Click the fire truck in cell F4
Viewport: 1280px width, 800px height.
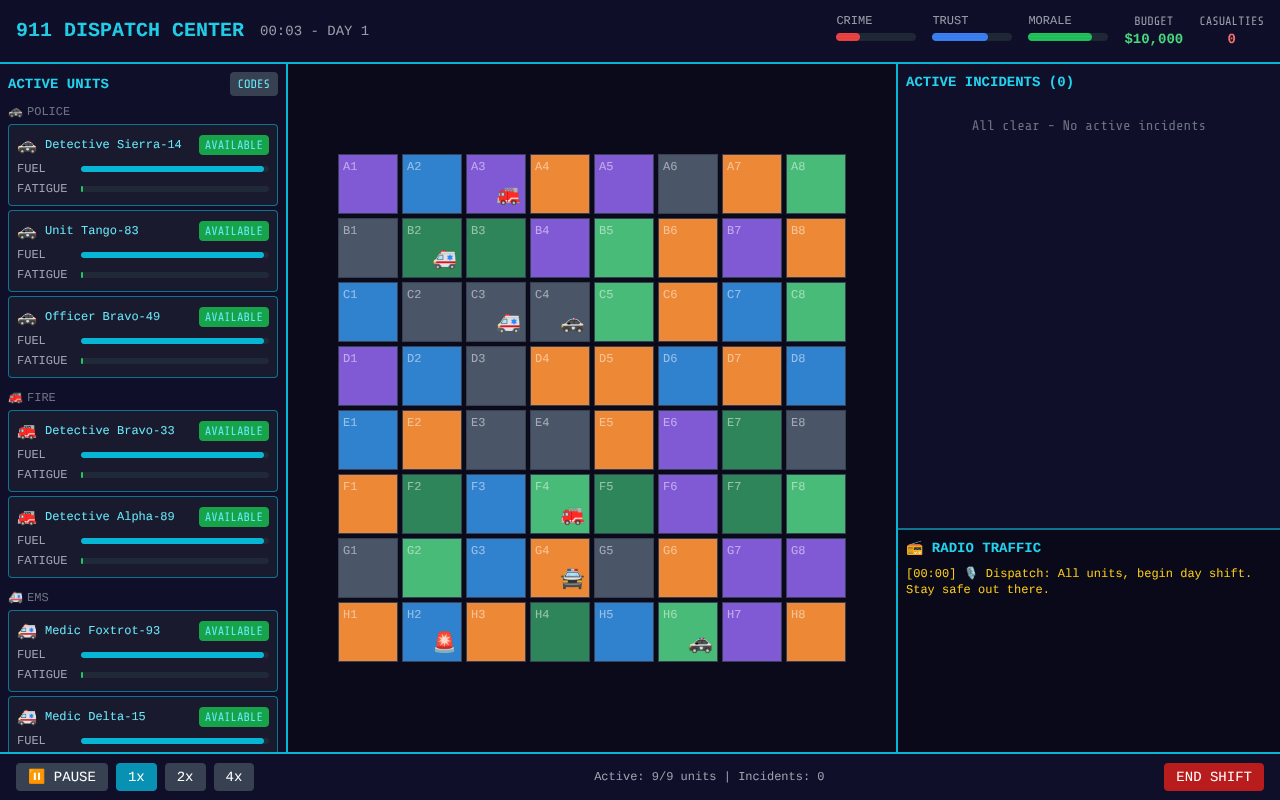[572, 515]
